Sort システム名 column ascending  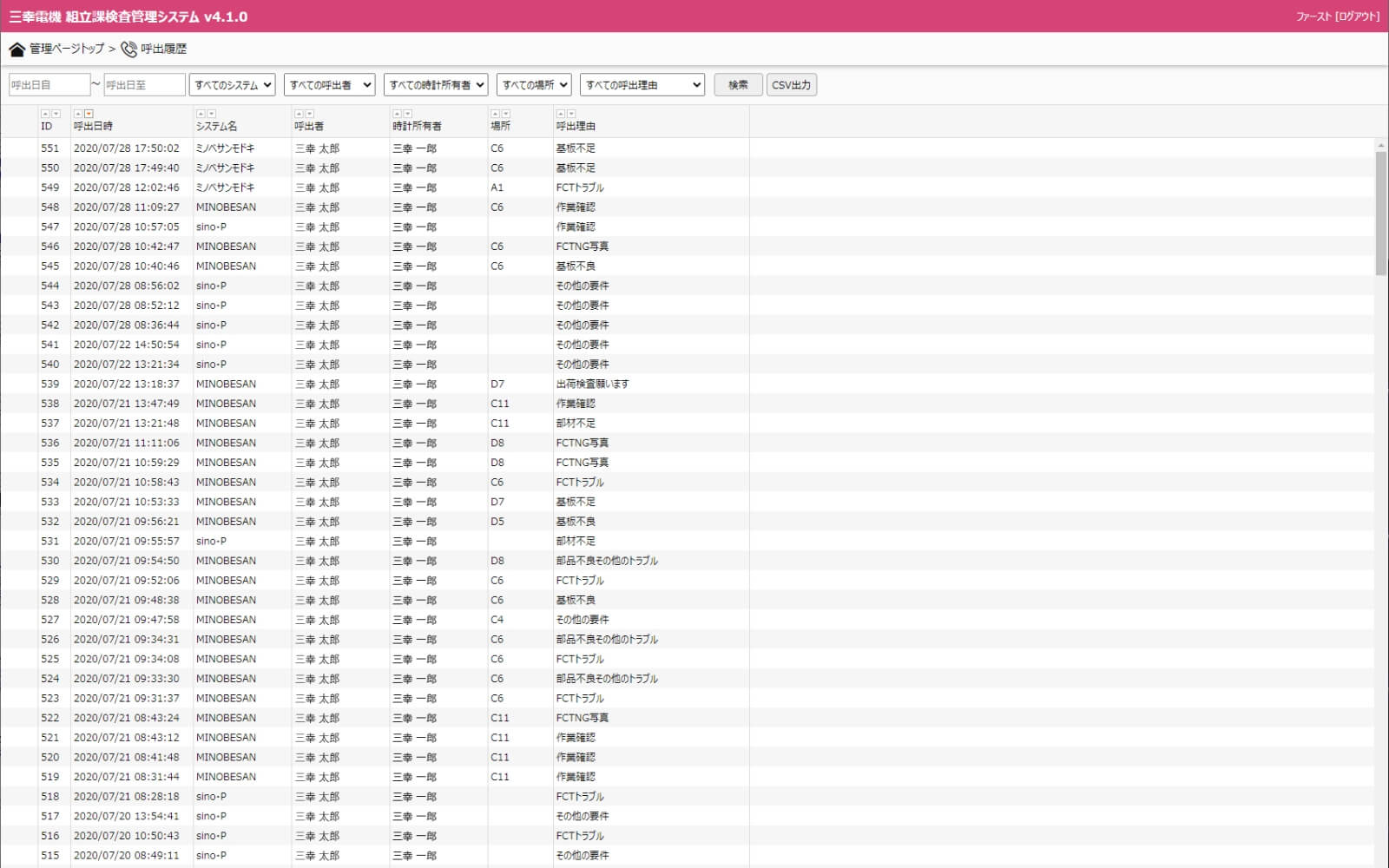pyautogui.click(x=201, y=114)
